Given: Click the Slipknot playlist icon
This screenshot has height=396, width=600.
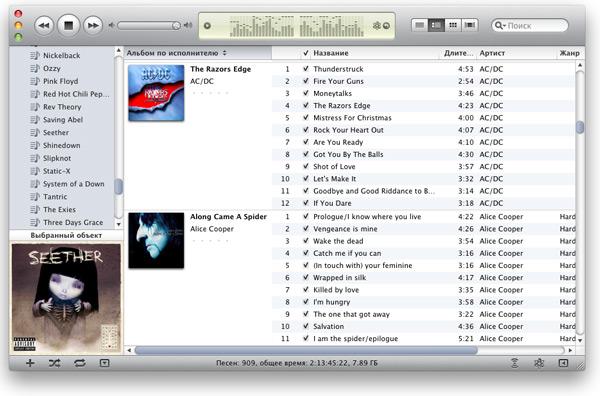Looking at the screenshot, I should 35,158.
